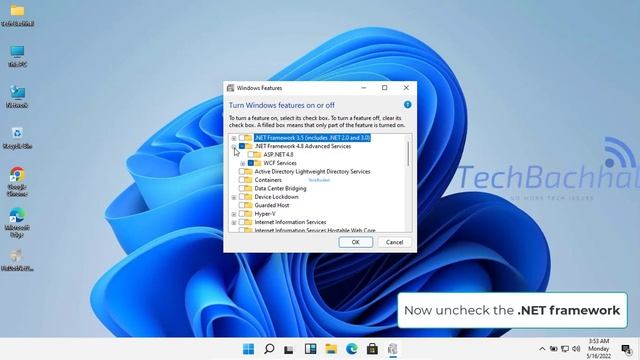Launch Microsoft Edge from the taskbar

click(x=351, y=349)
